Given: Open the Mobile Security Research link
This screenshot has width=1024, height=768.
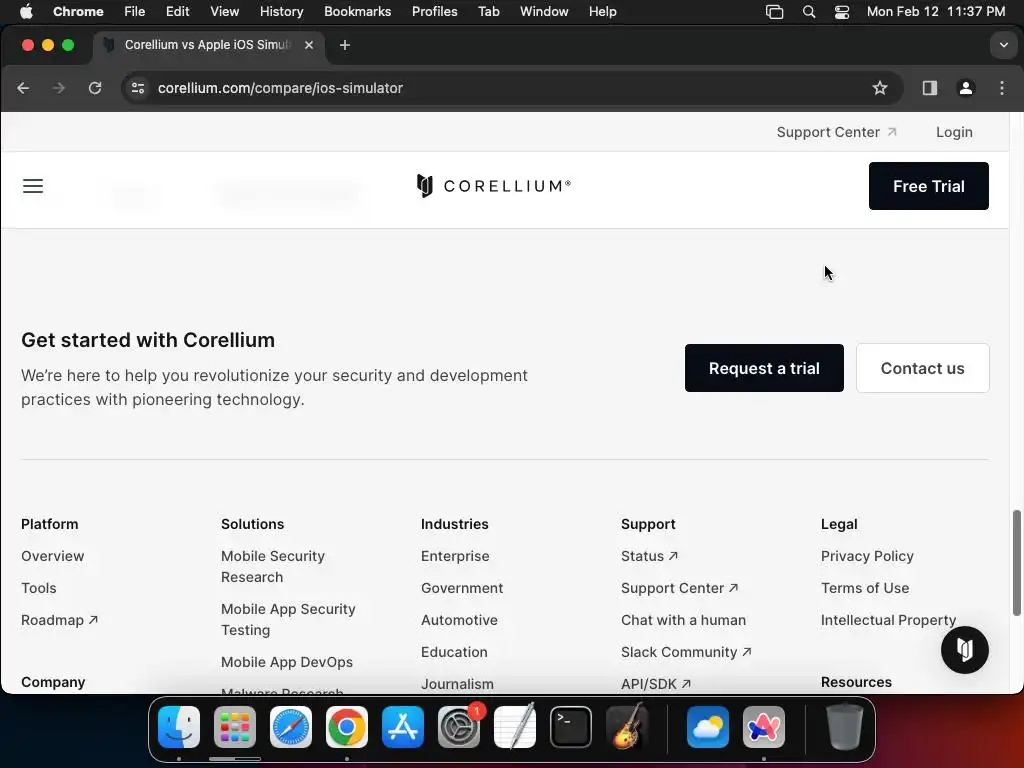Looking at the screenshot, I should click(x=273, y=567).
